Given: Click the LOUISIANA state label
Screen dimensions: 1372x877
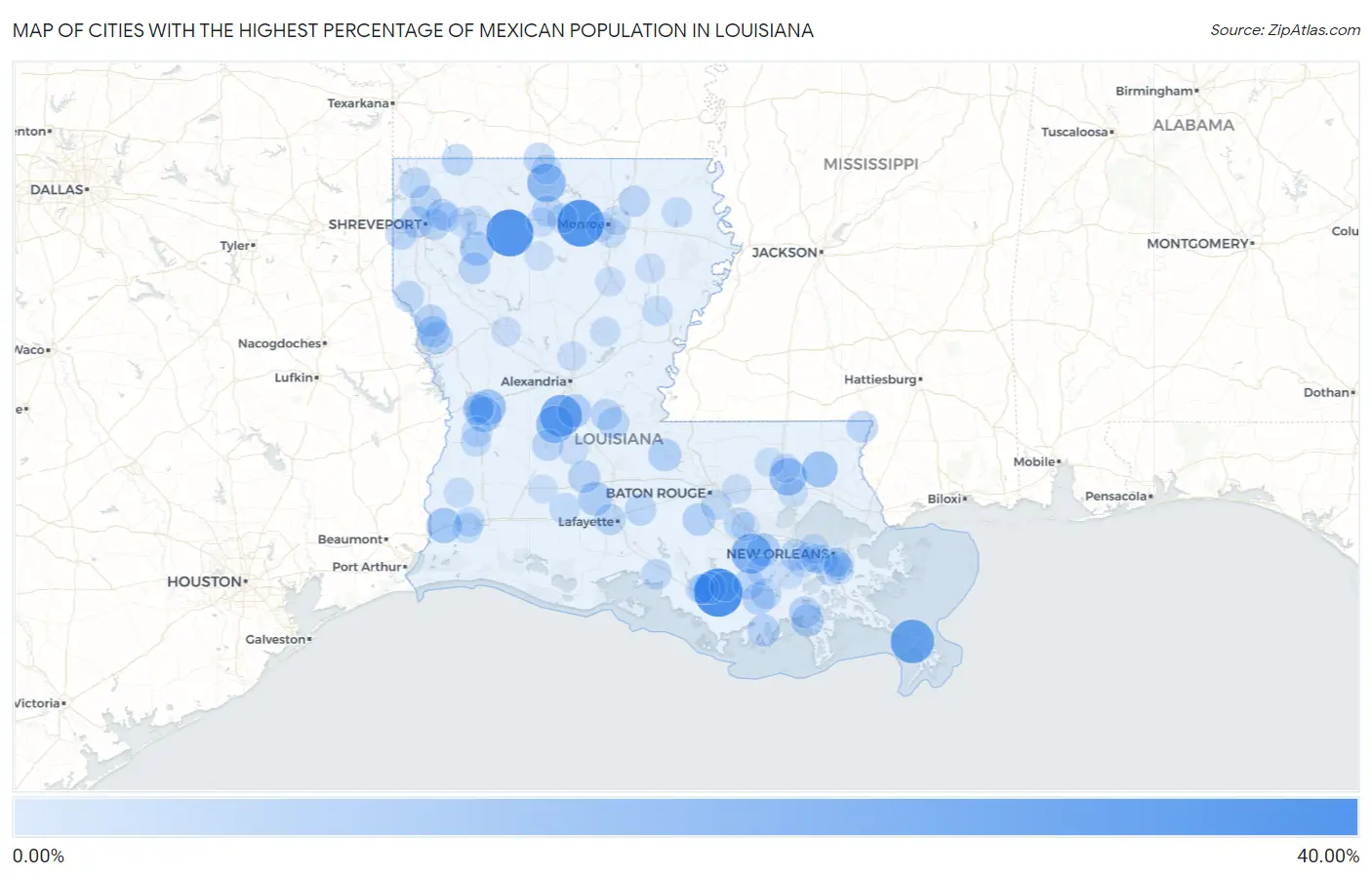Looking at the screenshot, I should coord(619,439).
